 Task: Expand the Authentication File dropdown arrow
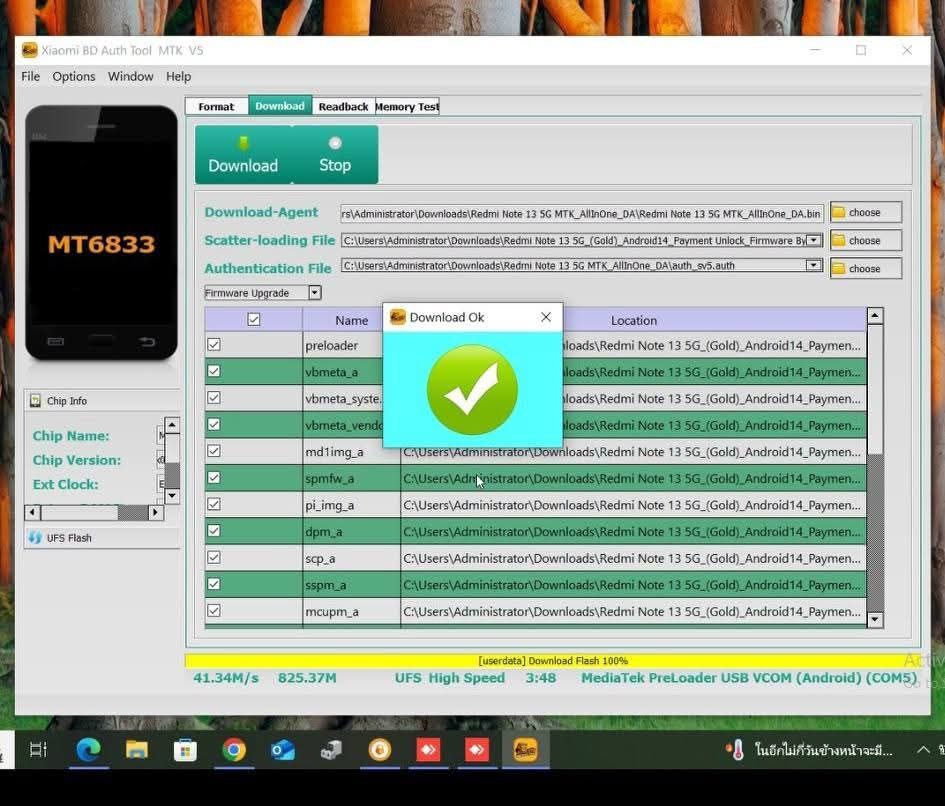click(814, 265)
